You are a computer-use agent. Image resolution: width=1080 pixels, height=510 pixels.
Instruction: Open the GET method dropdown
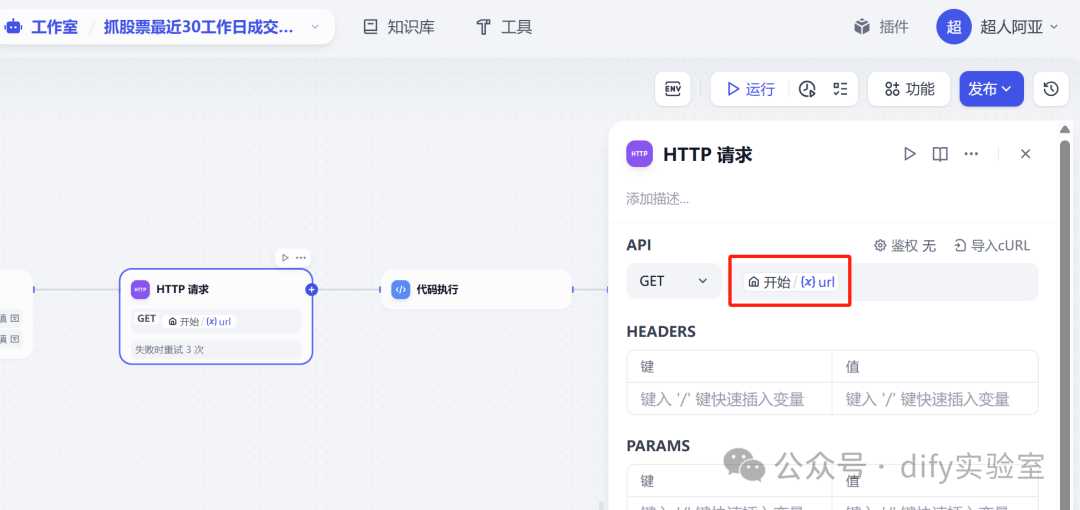point(674,281)
